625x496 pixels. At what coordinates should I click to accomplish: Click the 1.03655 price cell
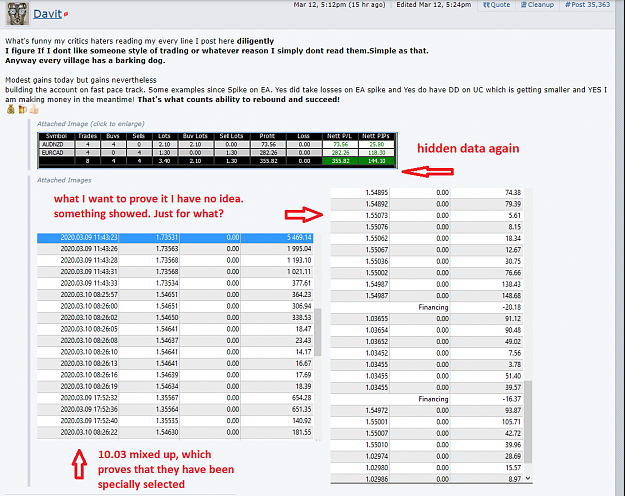pos(376,319)
